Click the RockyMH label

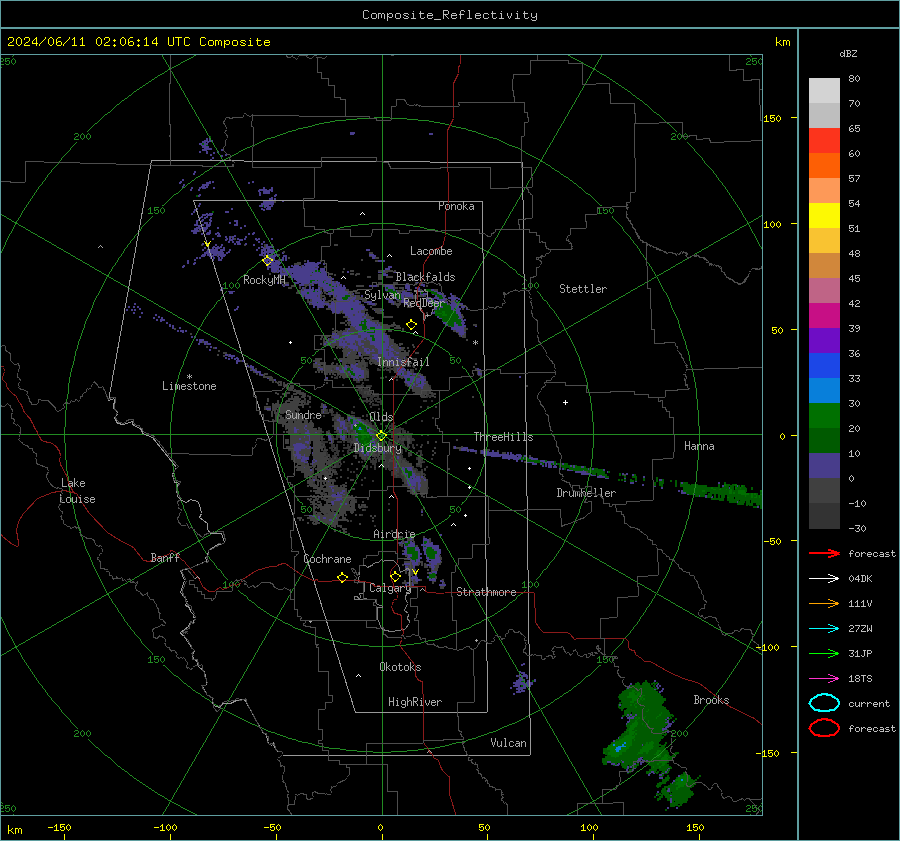click(265, 280)
